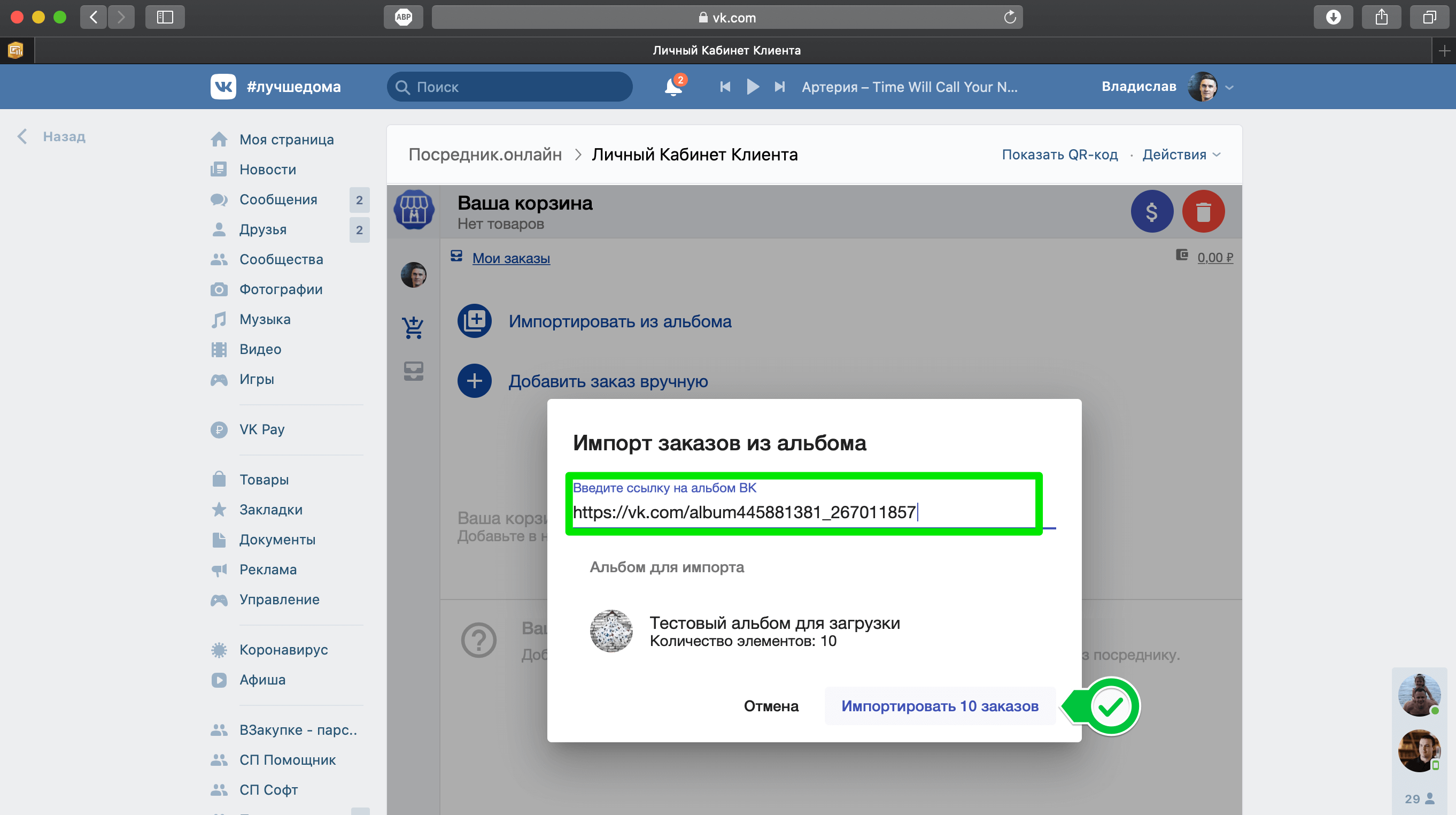Click the Отмена button
This screenshot has height=815, width=1456.
[771, 706]
